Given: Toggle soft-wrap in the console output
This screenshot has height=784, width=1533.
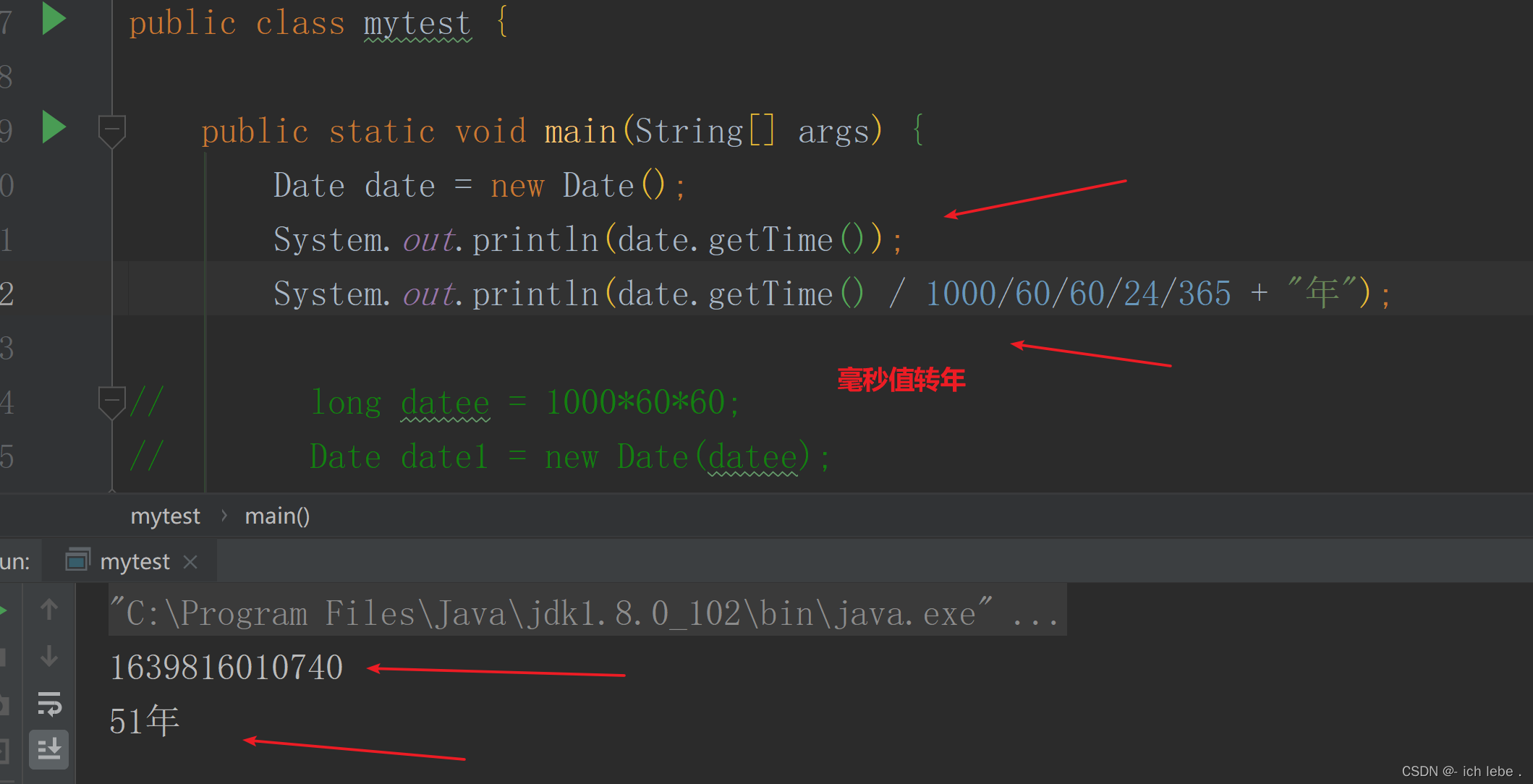Looking at the screenshot, I should [49, 704].
